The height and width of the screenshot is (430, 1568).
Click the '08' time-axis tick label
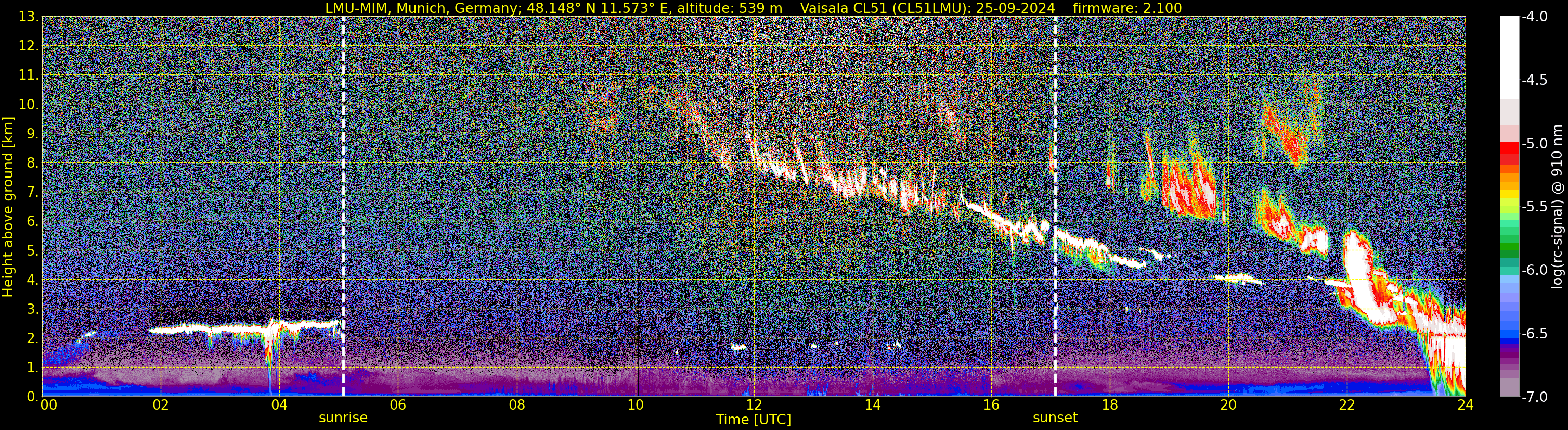tap(516, 405)
